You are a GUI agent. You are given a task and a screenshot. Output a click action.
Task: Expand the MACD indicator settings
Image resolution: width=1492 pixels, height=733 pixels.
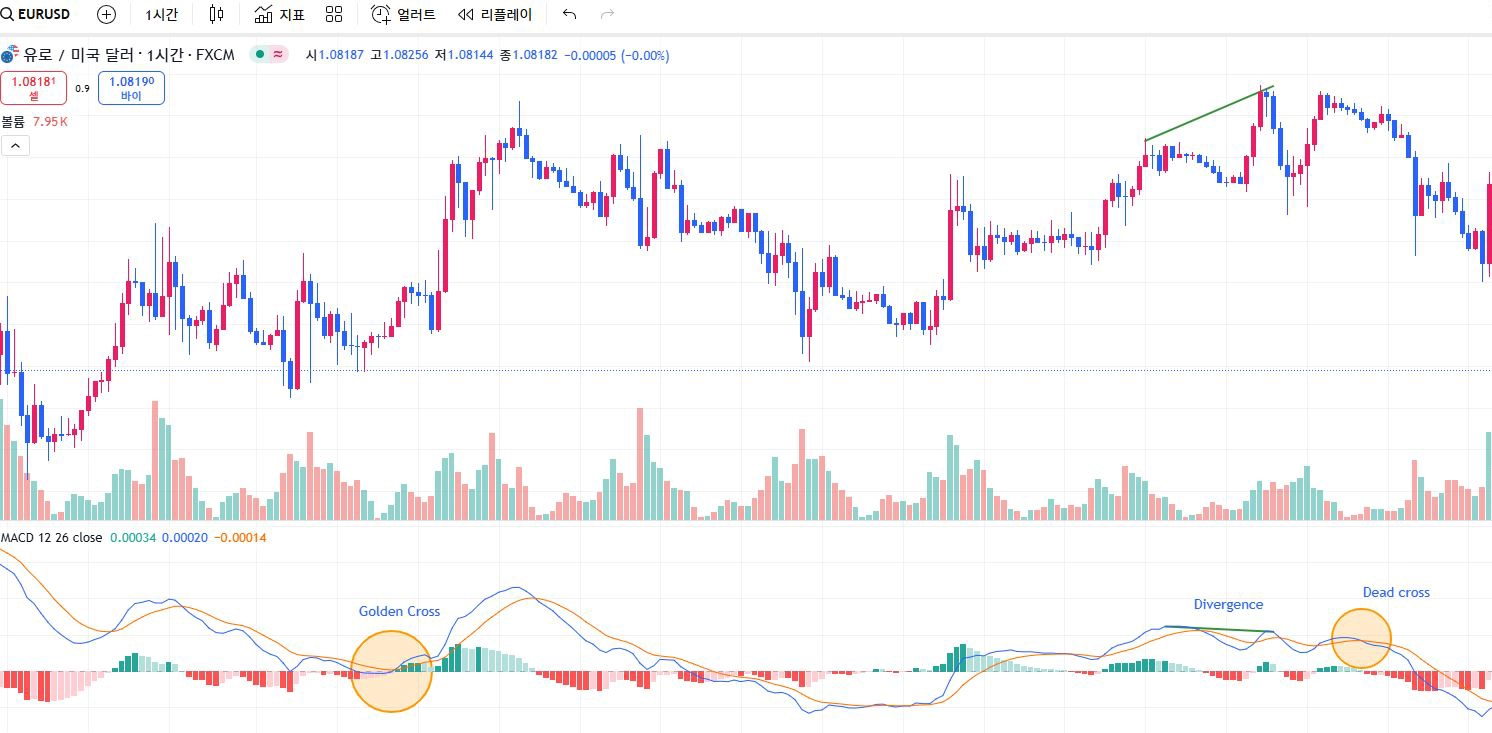tap(48, 537)
